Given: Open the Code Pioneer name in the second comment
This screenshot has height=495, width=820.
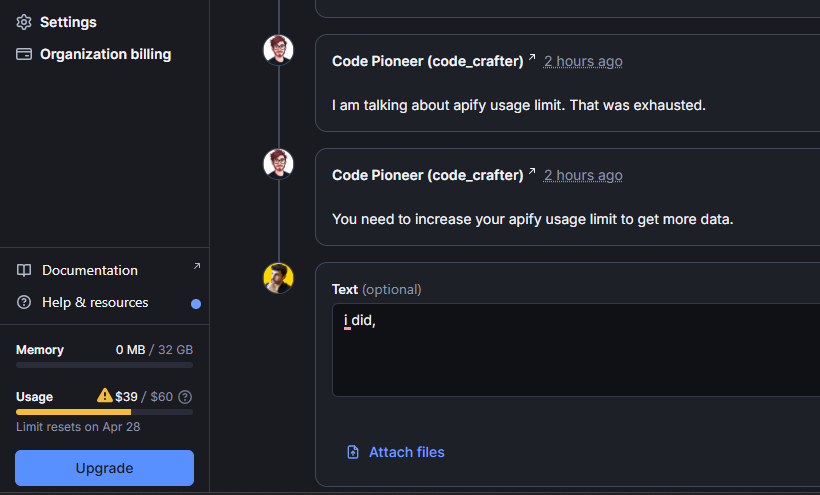Looking at the screenshot, I should (x=428, y=175).
